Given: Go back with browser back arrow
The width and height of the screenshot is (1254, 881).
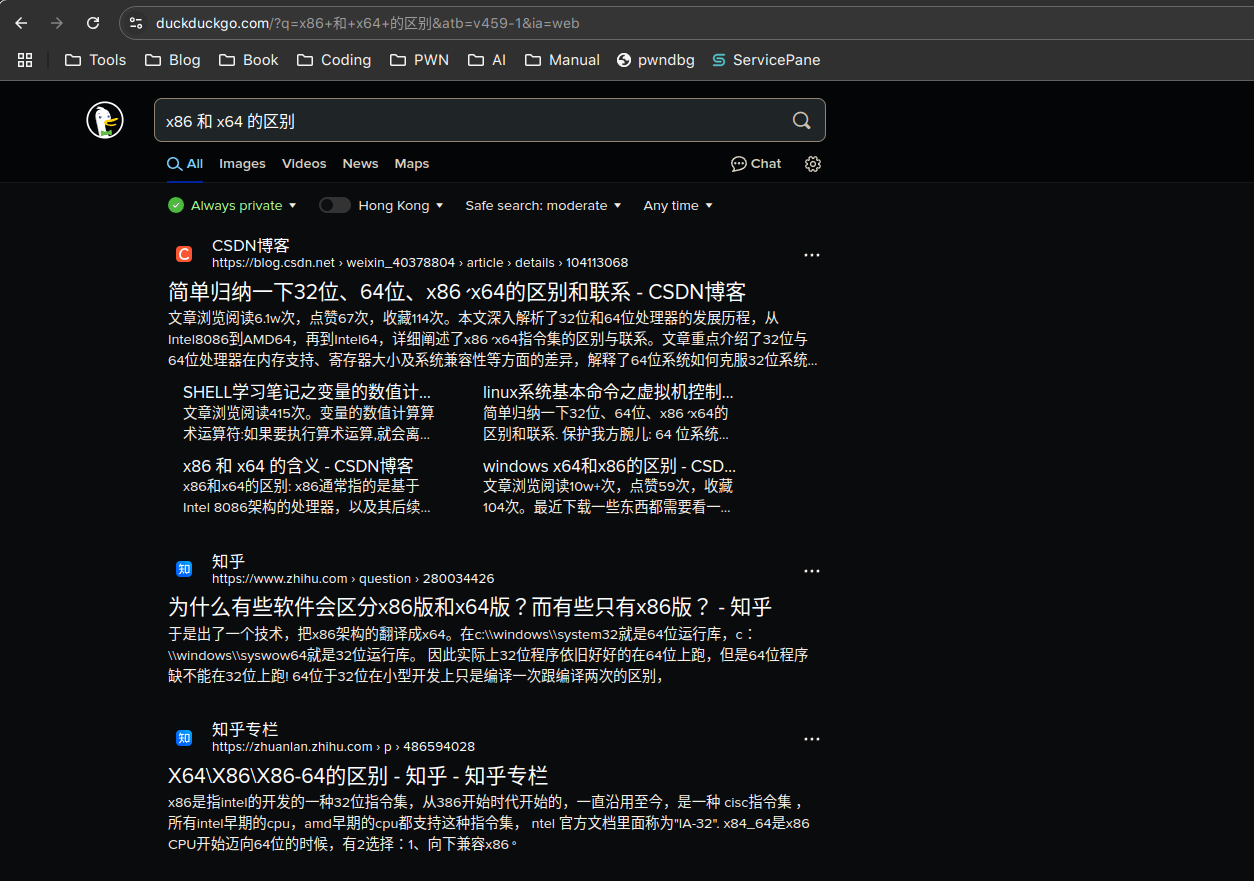Looking at the screenshot, I should (x=21, y=23).
